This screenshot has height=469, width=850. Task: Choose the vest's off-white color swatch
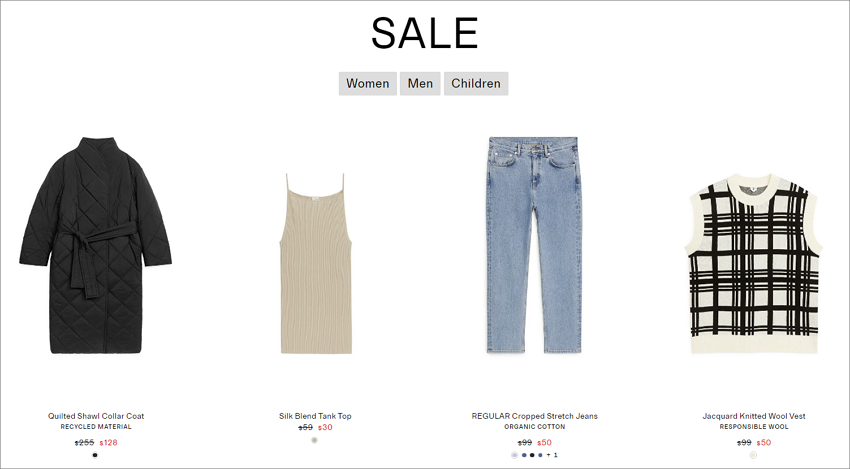(753, 455)
